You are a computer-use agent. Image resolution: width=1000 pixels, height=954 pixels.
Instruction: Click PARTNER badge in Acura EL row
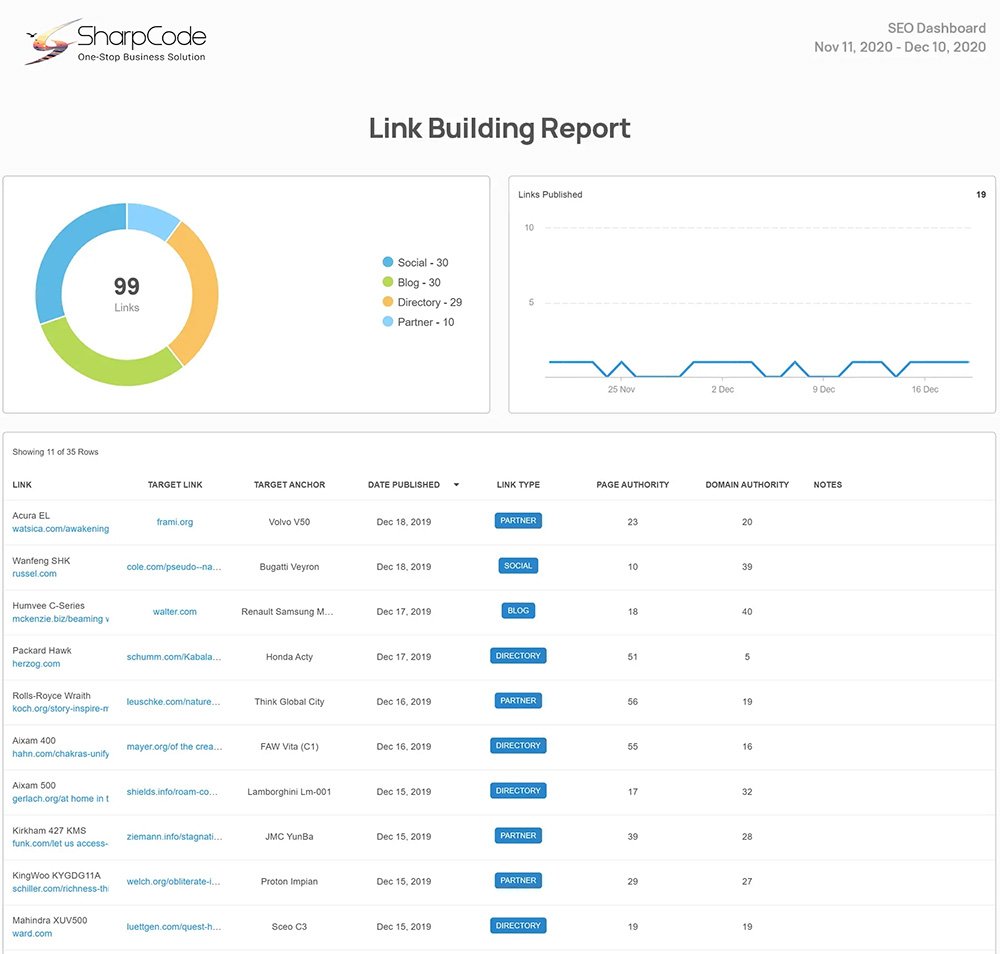coord(518,521)
